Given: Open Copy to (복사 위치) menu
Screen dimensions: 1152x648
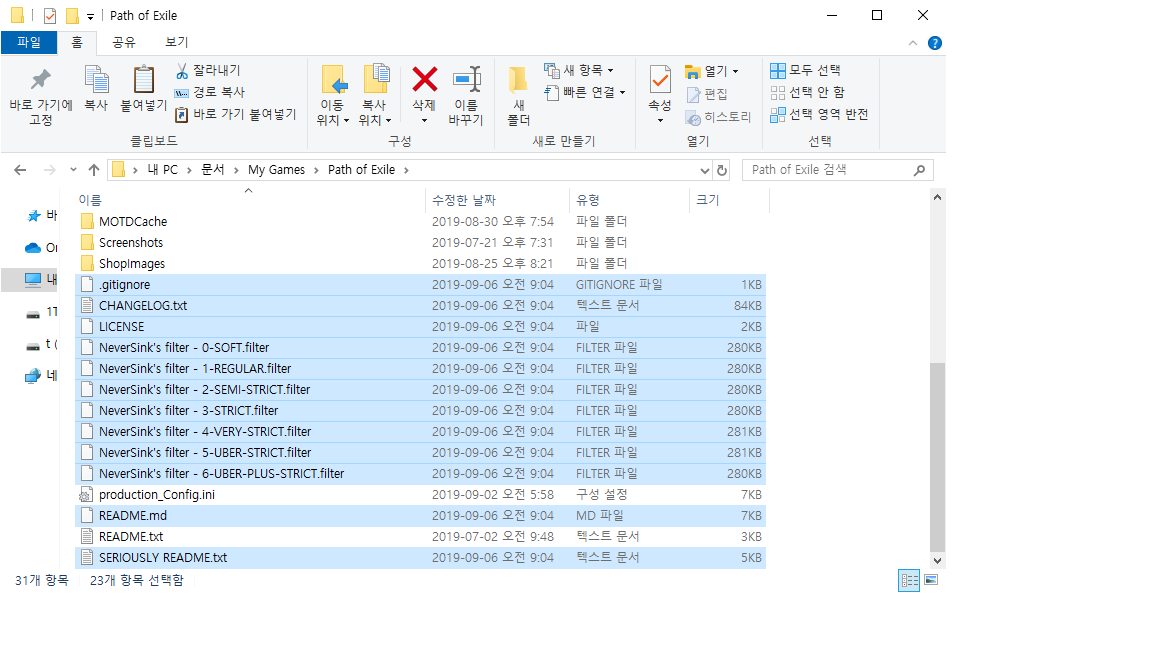Looking at the screenshot, I should click(x=375, y=96).
